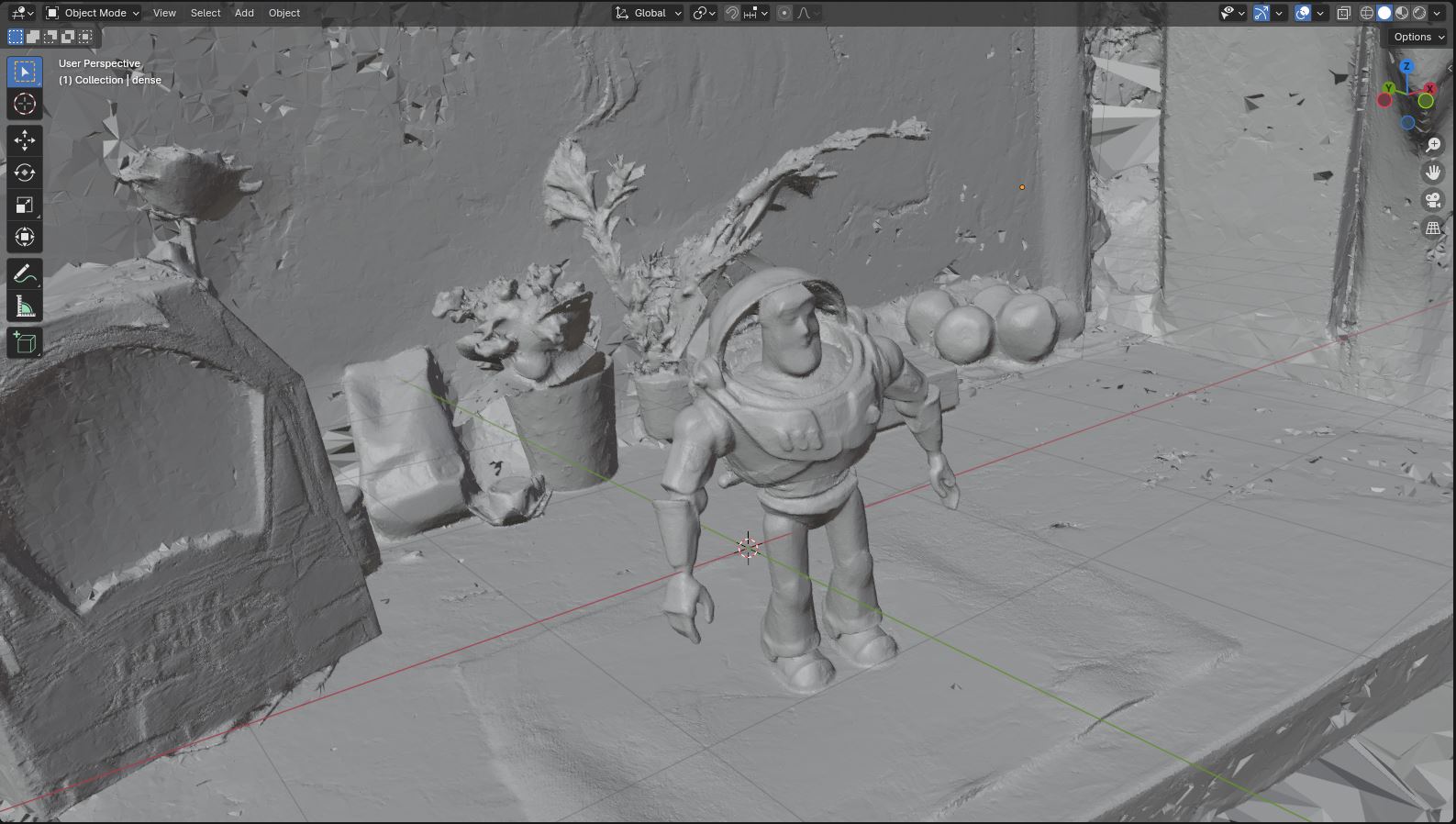Toggle camera view with camera icon
Viewport: 1456px width, 824px height.
click(x=1433, y=200)
